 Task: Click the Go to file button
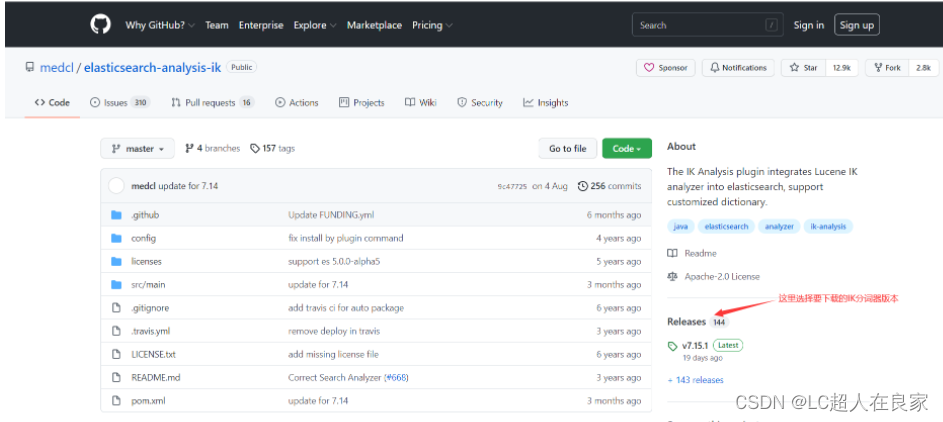[568, 148]
